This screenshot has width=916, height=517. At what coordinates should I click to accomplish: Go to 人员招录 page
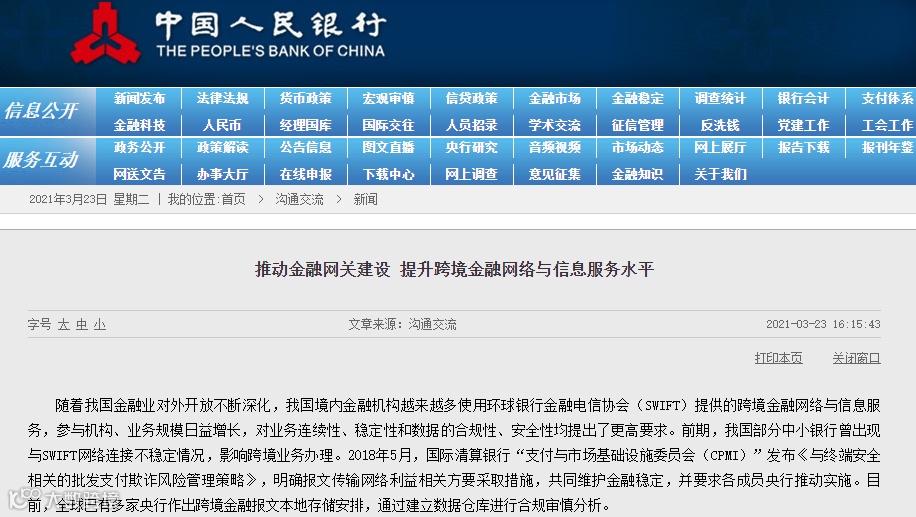pos(471,125)
